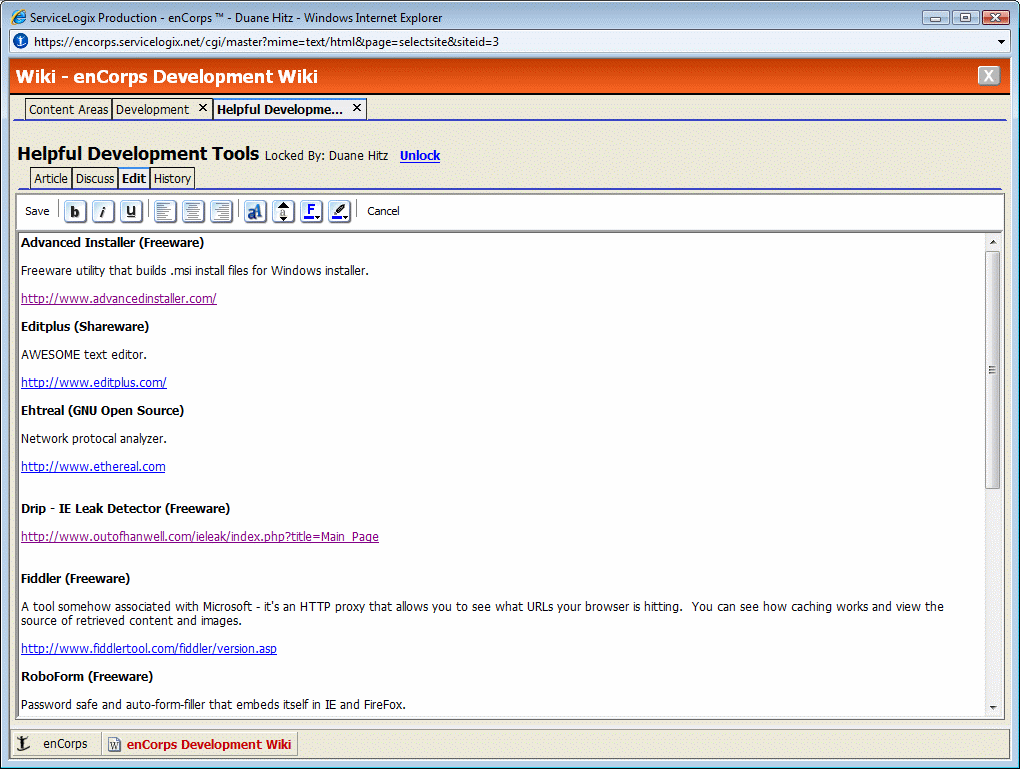1020x769 pixels.
Task: Toggle italic formatting in the editor toolbar
Action: [103, 211]
